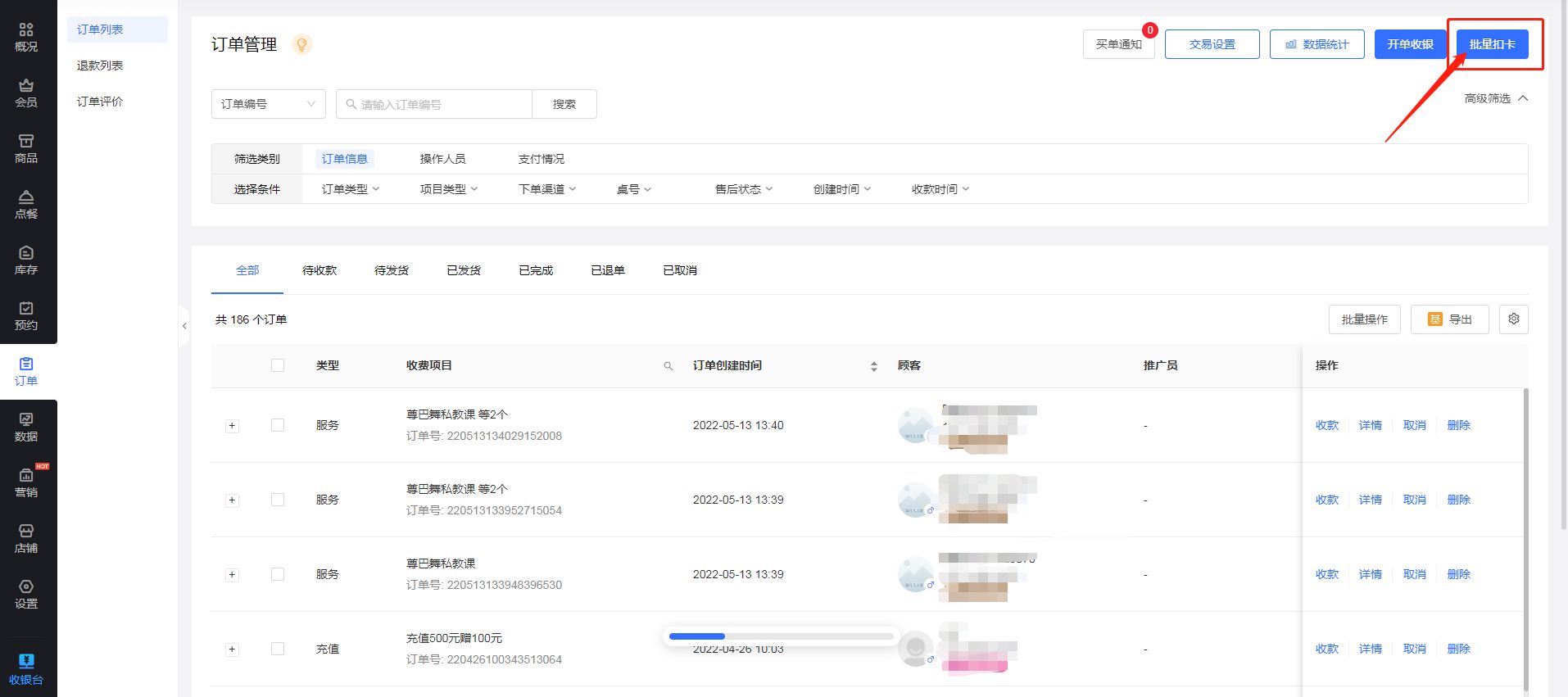Open the 店铺 store sidebar icon
The image size is (1568, 697).
click(x=26, y=539)
